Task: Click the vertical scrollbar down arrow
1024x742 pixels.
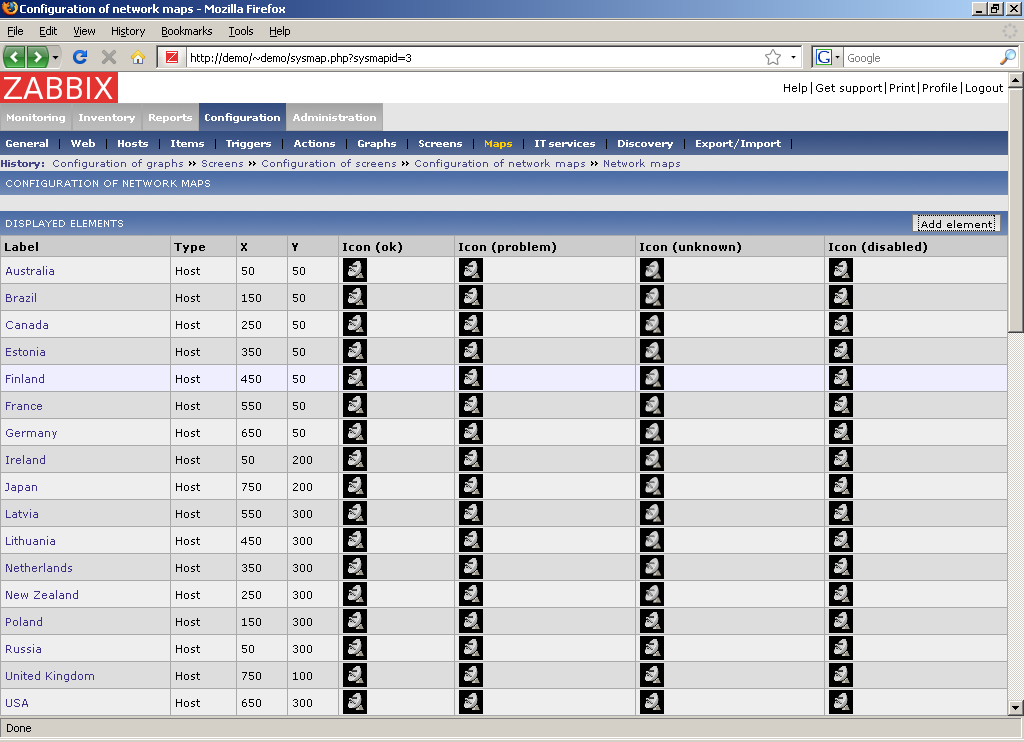Action: pos(1016,707)
